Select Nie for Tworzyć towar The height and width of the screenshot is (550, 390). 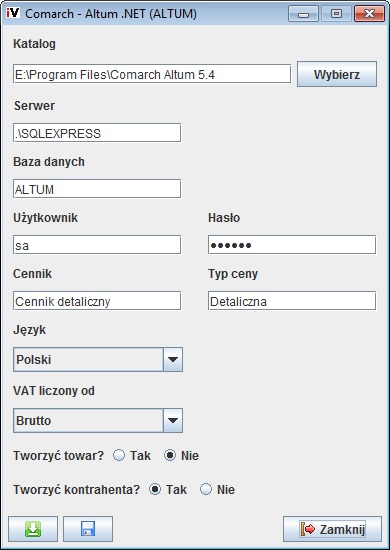coord(170,456)
